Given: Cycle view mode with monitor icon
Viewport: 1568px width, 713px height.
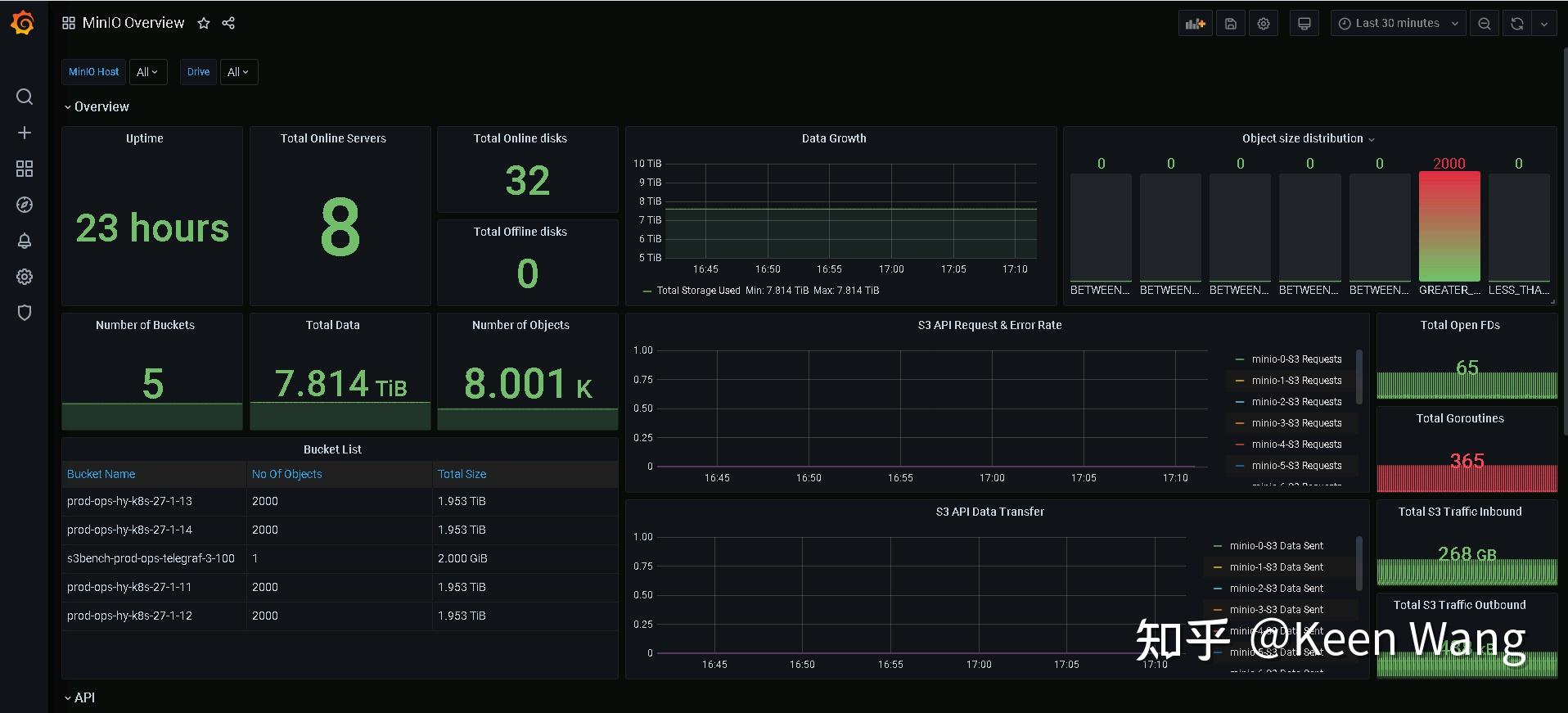Looking at the screenshot, I should pyautogui.click(x=1304, y=24).
